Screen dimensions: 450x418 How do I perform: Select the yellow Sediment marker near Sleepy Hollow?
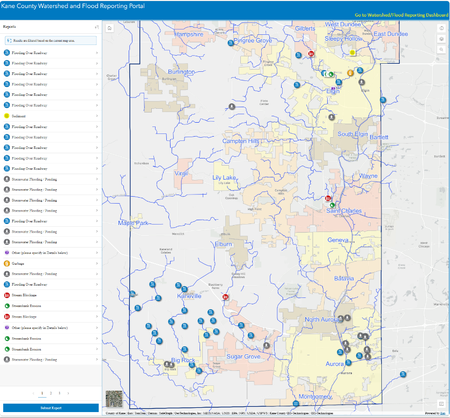[352, 52]
